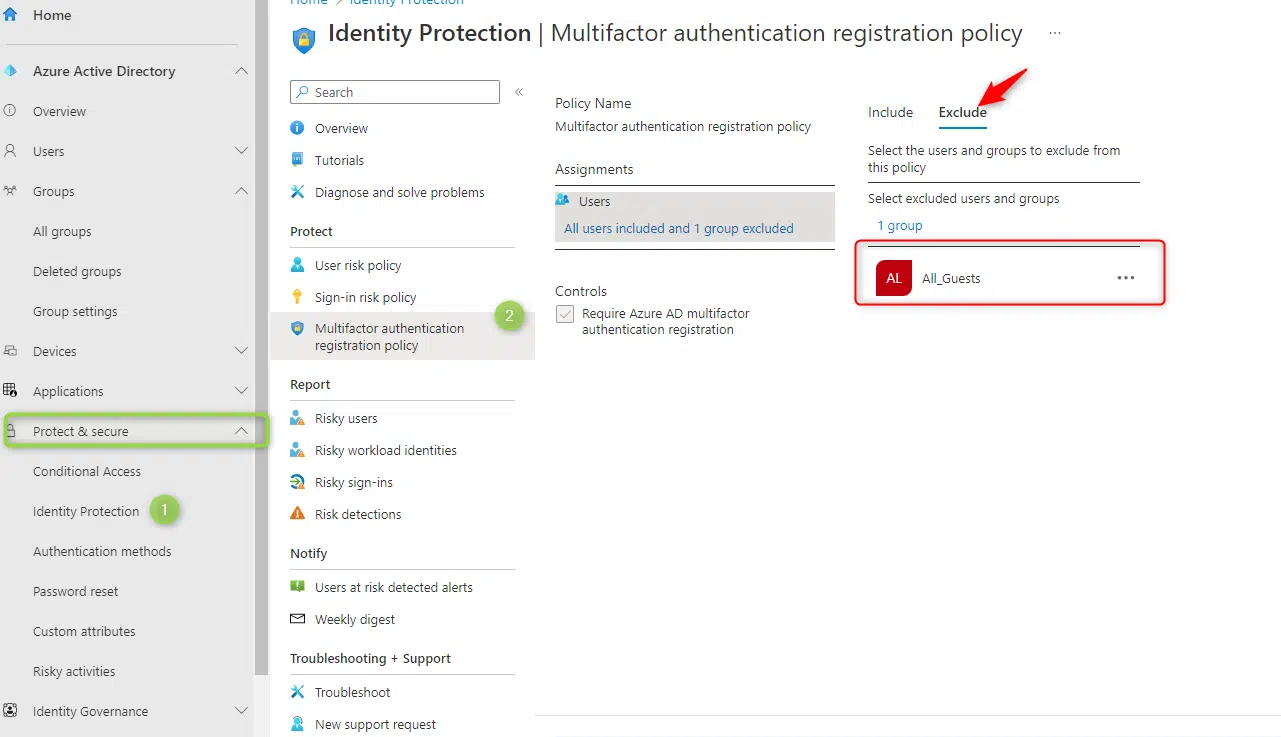Open the ellipsis menu for All_Guests
1281x737 pixels.
tap(1126, 278)
